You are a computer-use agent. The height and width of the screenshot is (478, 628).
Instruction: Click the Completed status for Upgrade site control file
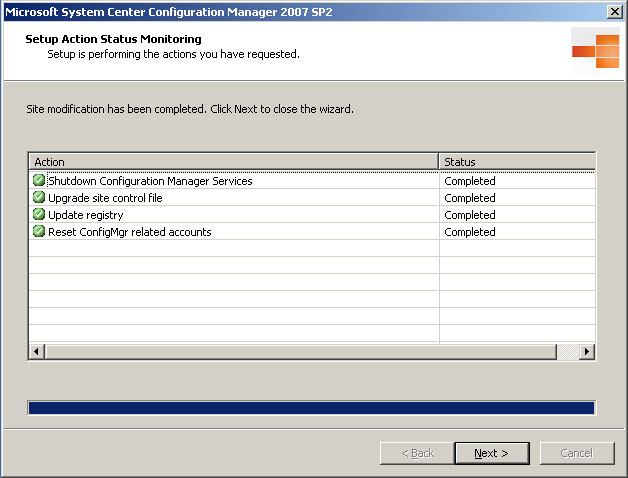470,198
